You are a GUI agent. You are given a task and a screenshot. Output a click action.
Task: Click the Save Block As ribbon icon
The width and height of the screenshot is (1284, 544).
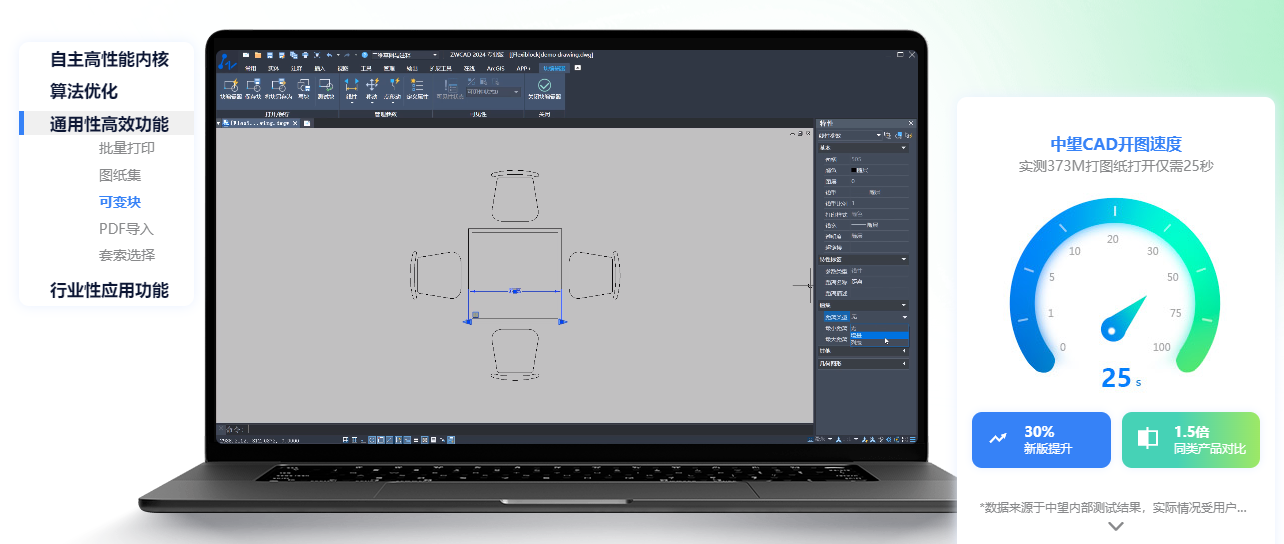pos(279,89)
